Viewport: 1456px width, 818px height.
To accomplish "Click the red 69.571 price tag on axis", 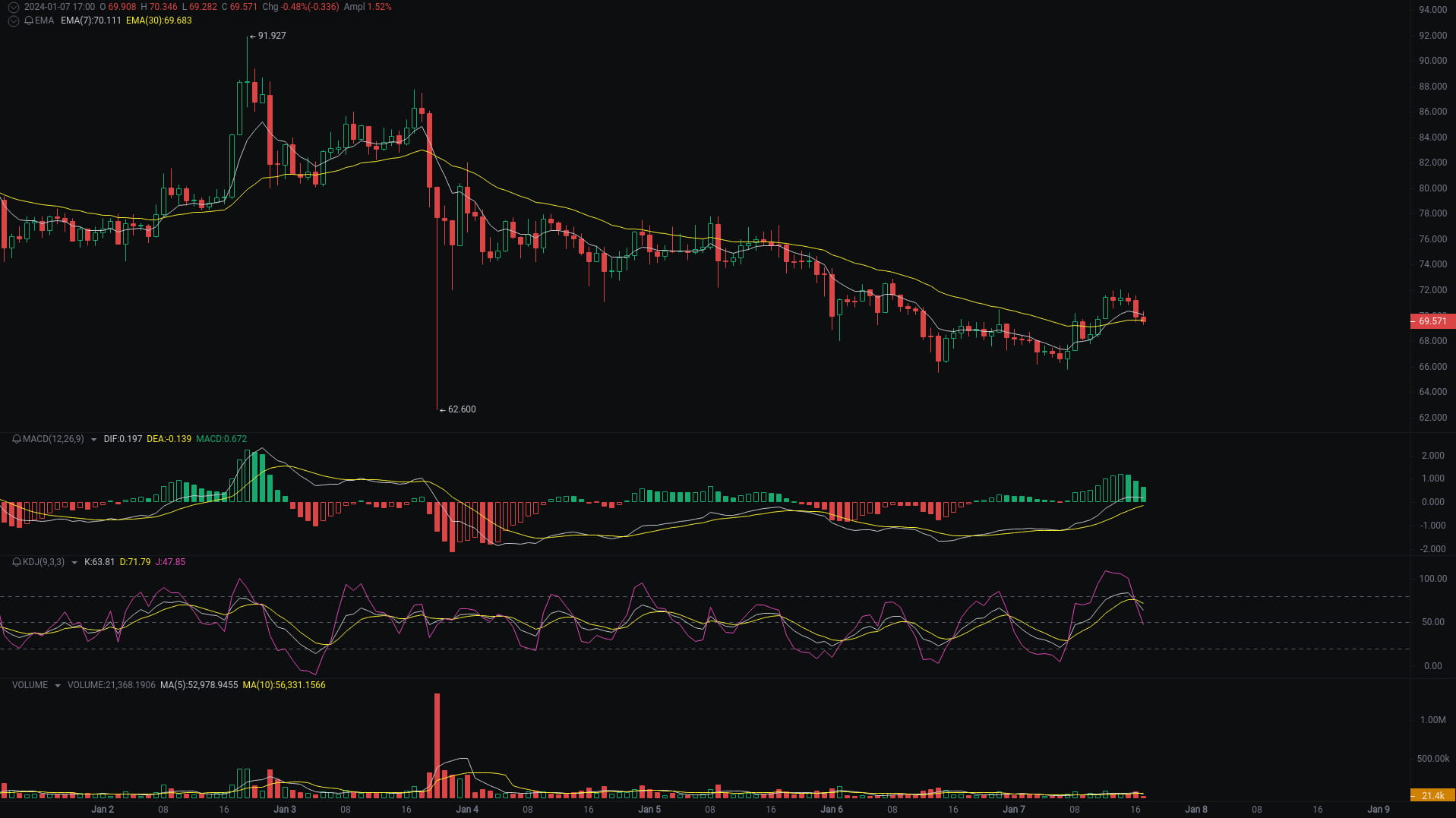I will (x=1432, y=321).
